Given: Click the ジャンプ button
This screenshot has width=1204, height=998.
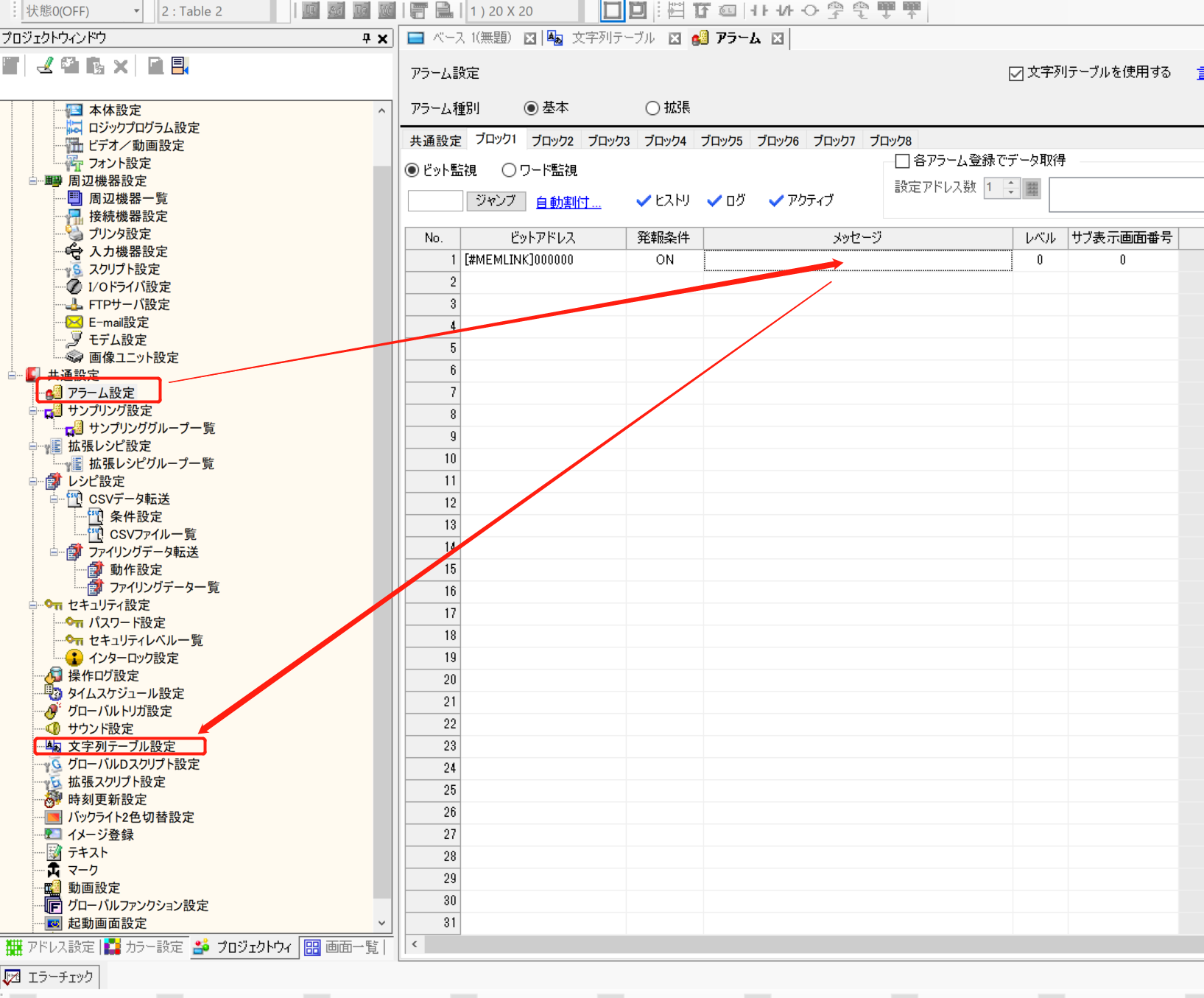Looking at the screenshot, I should click(496, 201).
